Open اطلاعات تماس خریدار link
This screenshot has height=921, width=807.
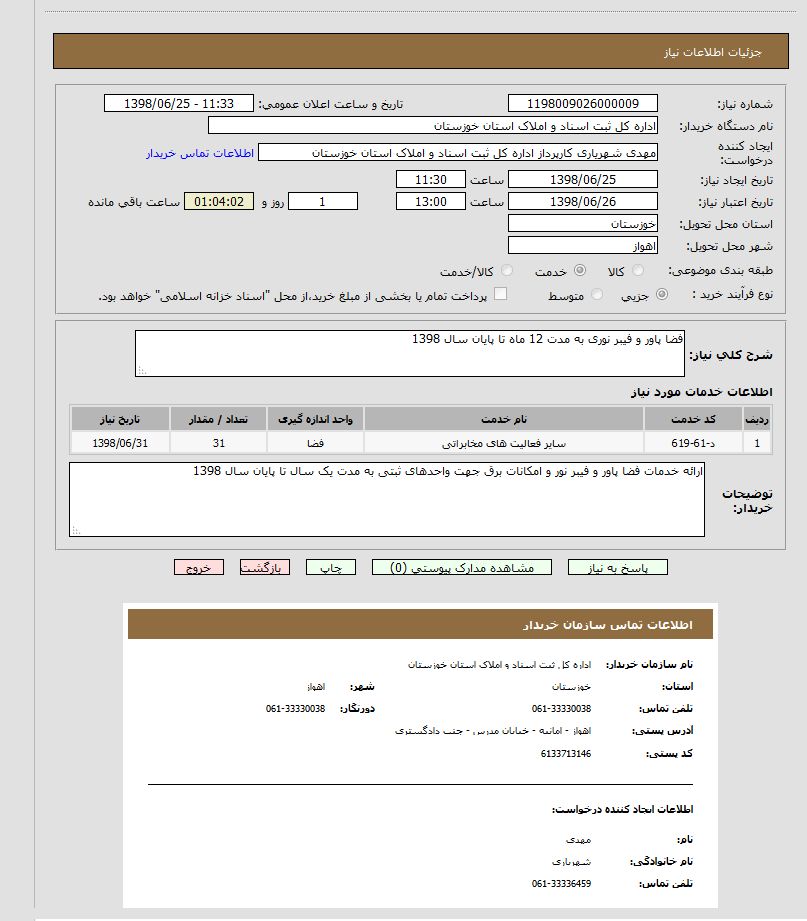(x=200, y=153)
